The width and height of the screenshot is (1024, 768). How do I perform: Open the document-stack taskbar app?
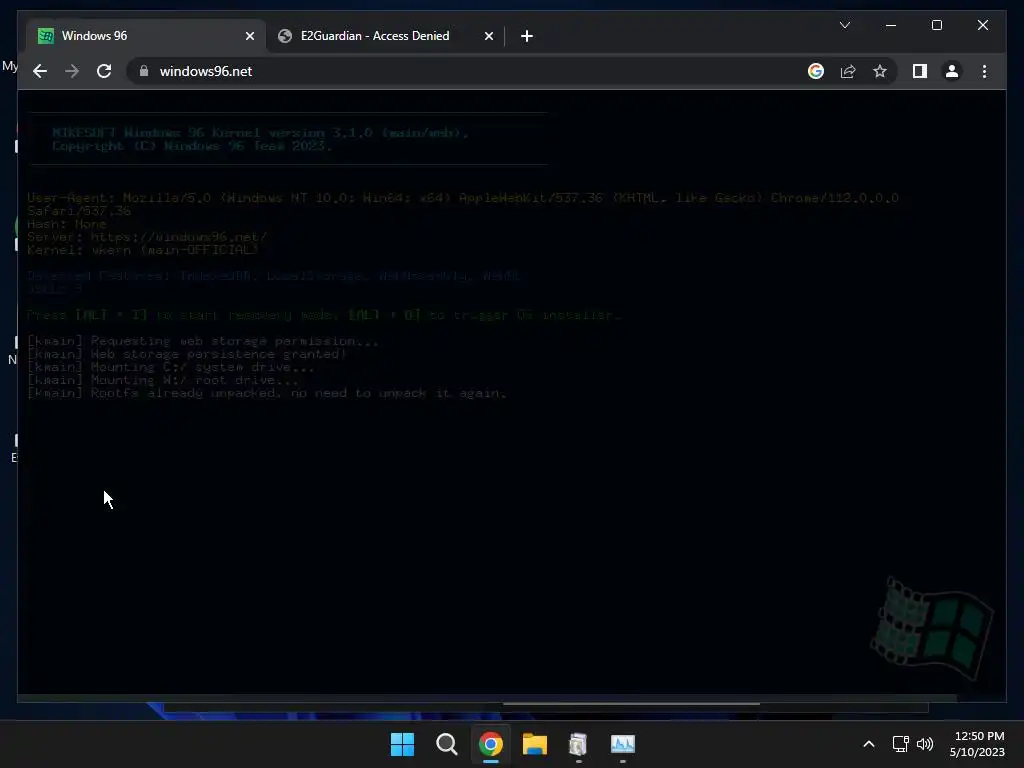tap(579, 744)
